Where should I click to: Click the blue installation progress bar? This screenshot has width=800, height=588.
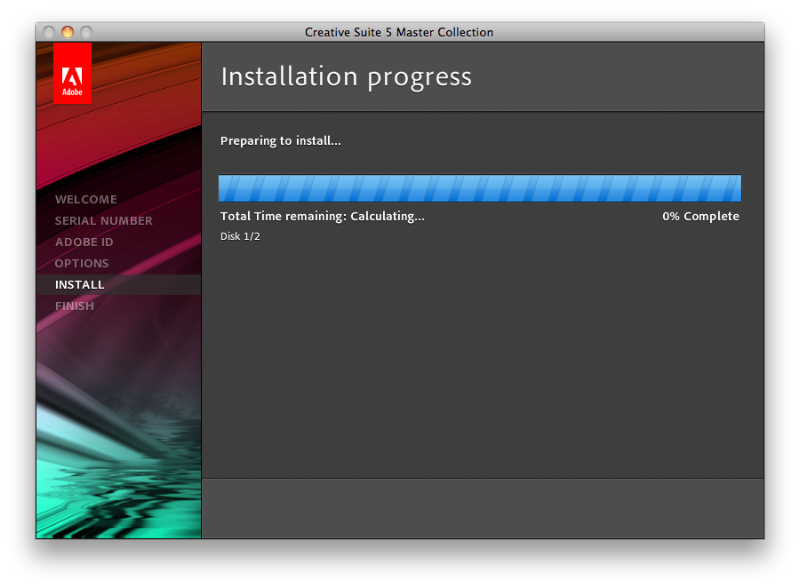pos(480,188)
